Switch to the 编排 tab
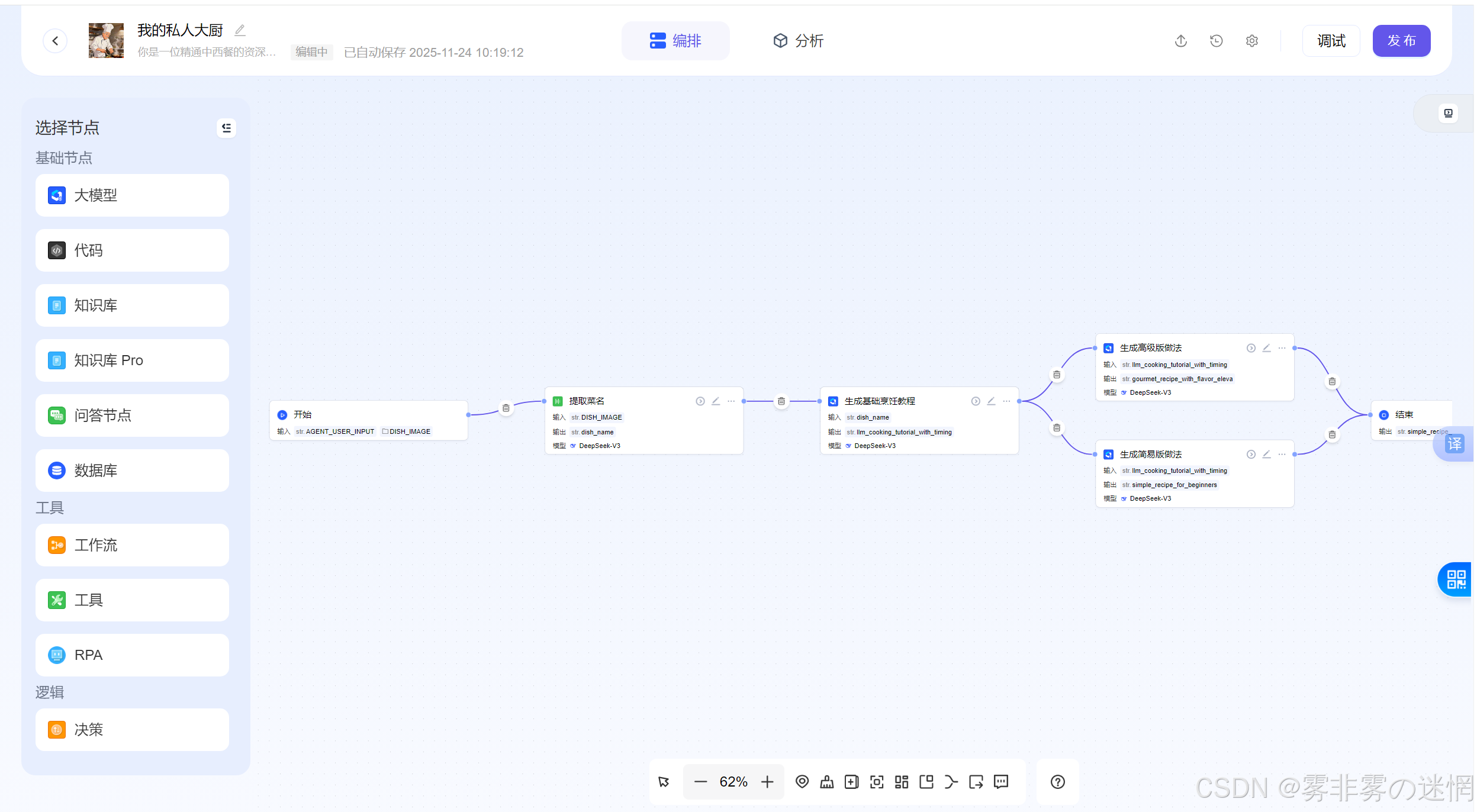 [675, 41]
